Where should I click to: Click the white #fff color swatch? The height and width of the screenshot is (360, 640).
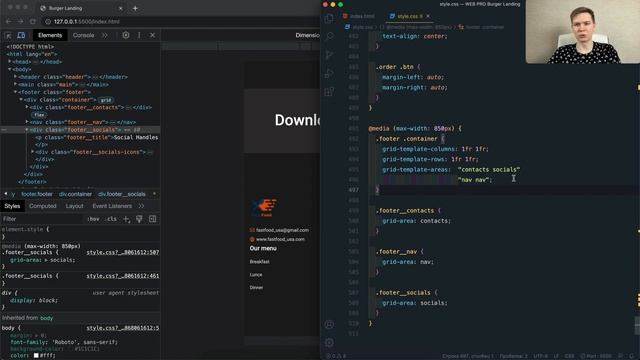[x=36, y=356]
